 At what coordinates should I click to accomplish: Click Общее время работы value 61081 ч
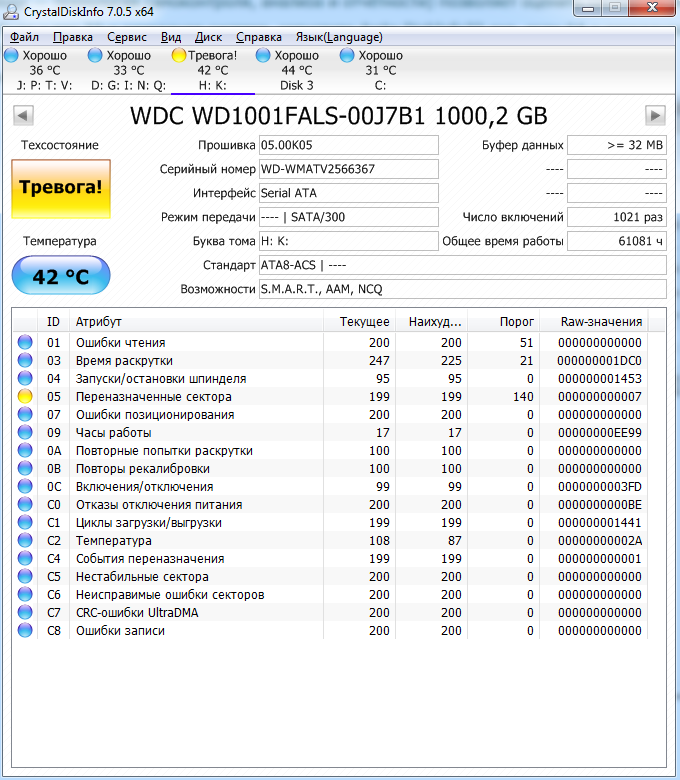(617, 241)
